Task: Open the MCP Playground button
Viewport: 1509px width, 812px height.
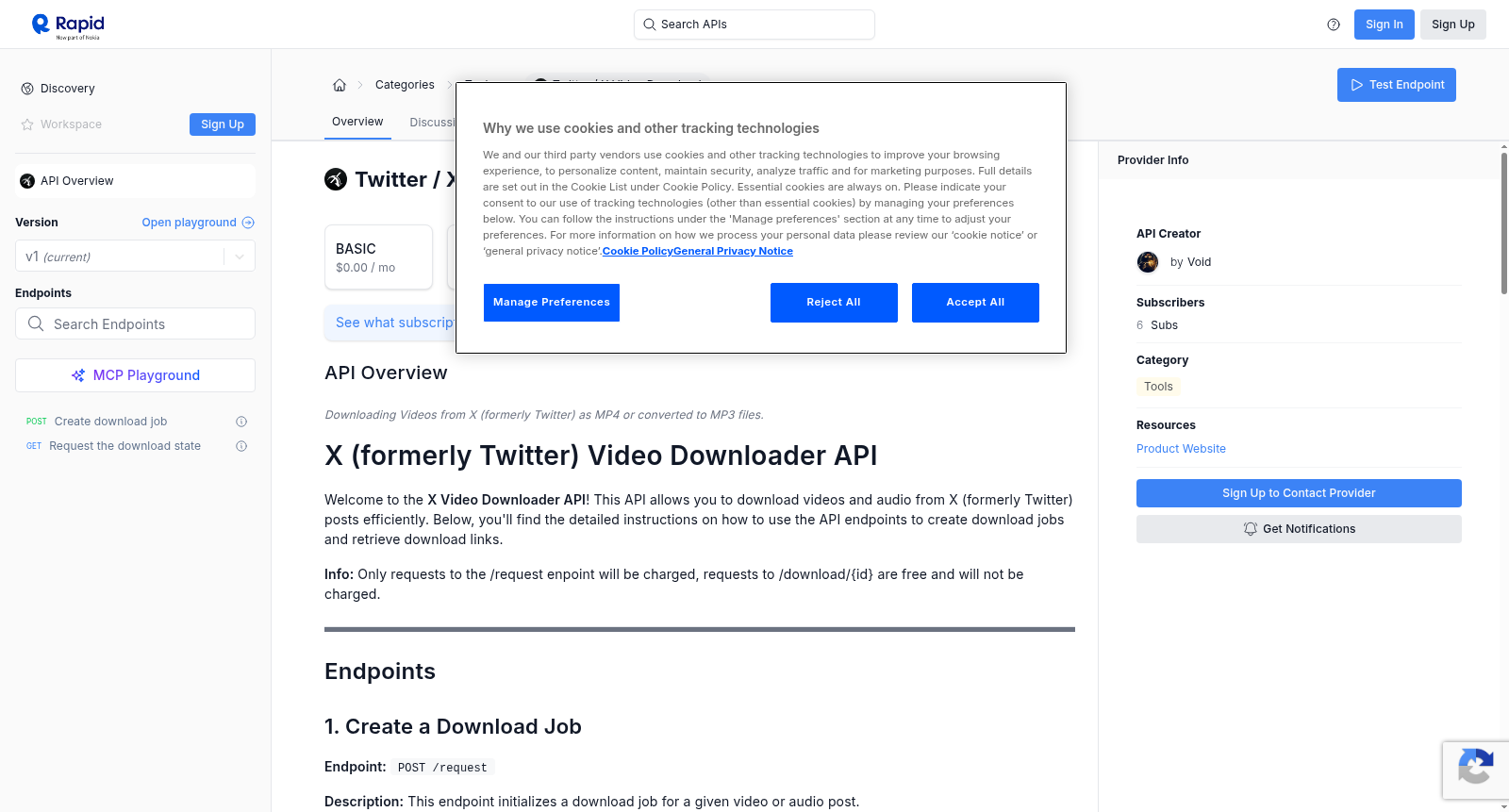Action: click(135, 375)
